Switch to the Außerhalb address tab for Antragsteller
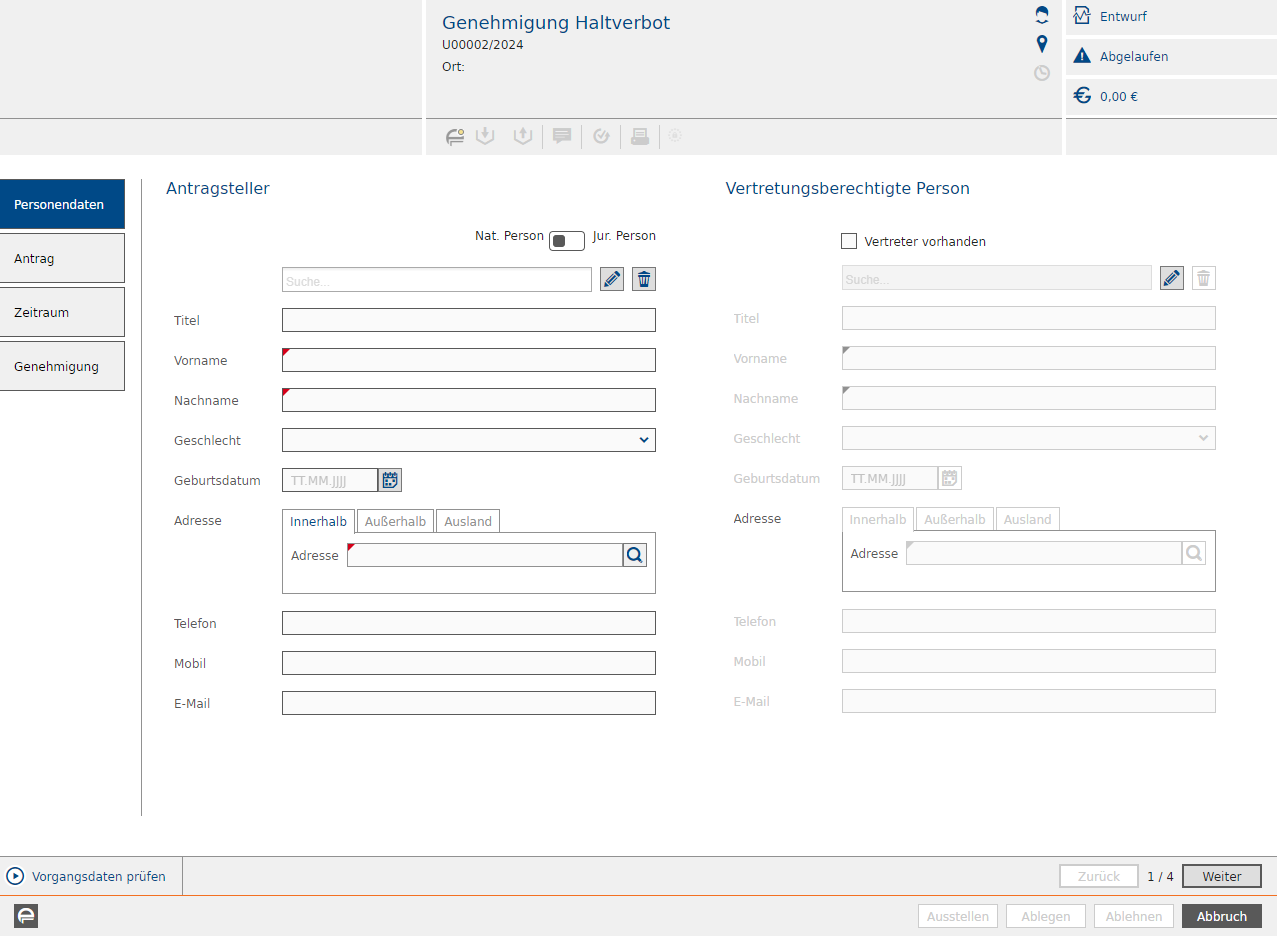This screenshot has width=1277, height=936. (395, 521)
